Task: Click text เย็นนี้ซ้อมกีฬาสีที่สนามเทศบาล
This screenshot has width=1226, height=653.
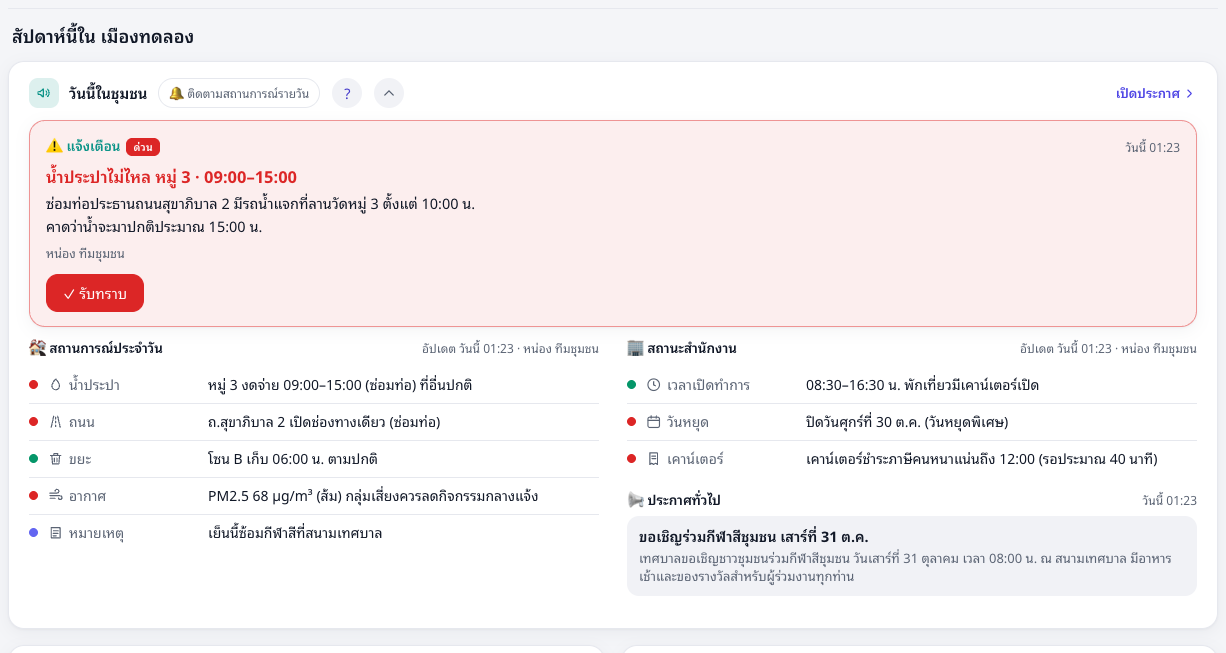Action: point(295,533)
